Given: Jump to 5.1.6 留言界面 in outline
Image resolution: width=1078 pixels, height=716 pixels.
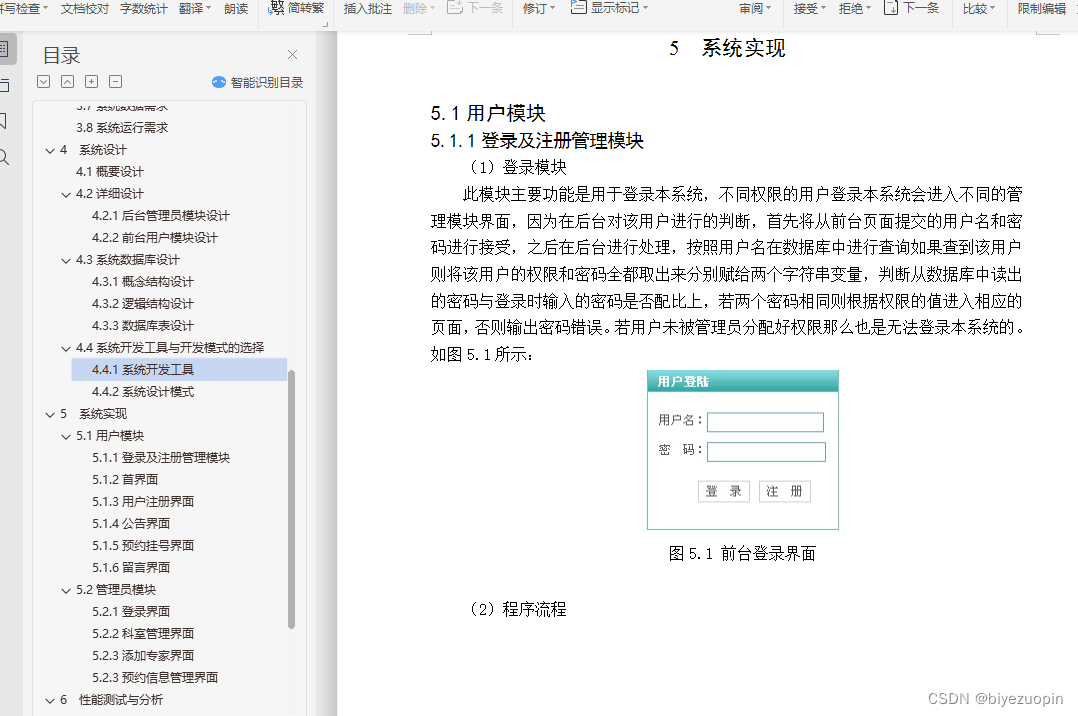Looking at the screenshot, I should click(131, 568).
